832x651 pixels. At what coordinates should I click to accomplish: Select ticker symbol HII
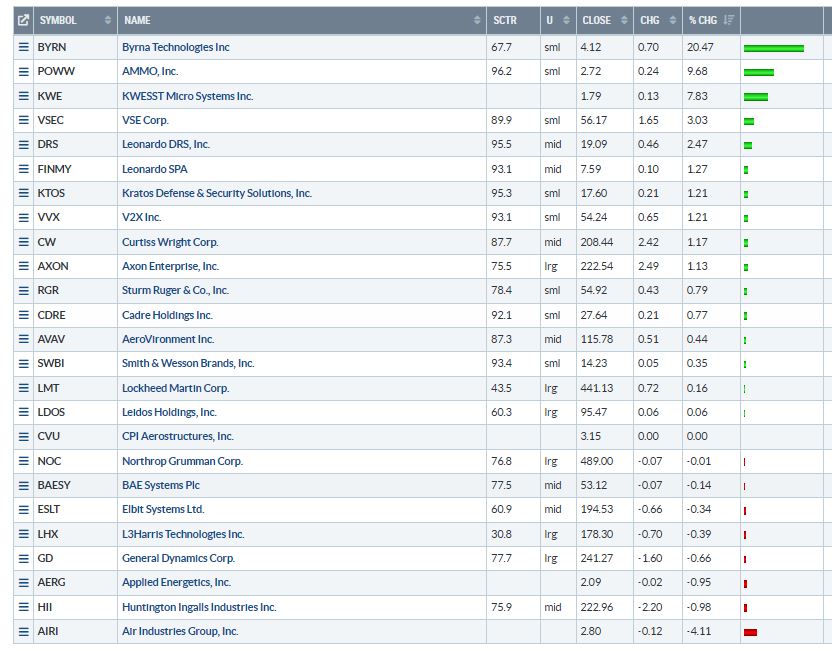45,607
